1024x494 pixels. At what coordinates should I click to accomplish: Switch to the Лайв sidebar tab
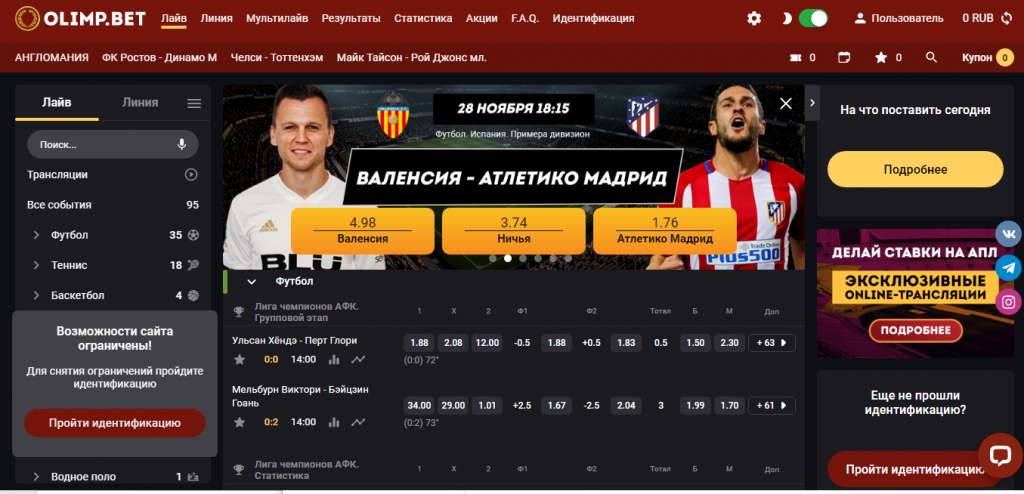tap(57, 102)
